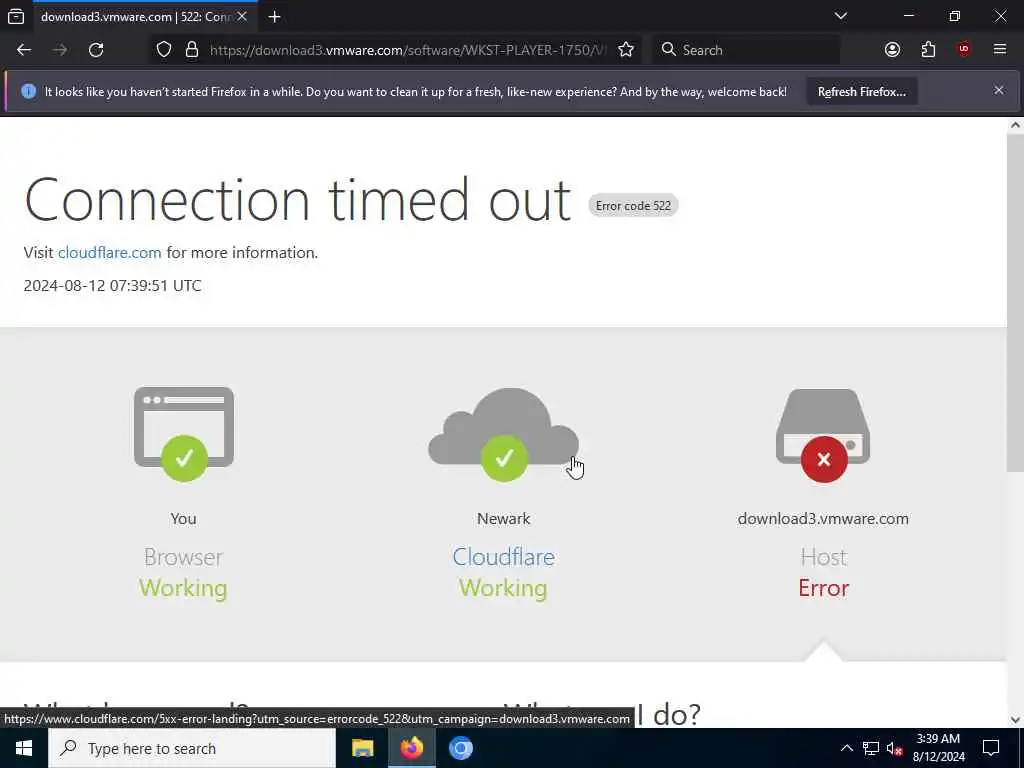Click the Firefox taskbar icon
Screen dimensions: 1024x768
pos(412,748)
